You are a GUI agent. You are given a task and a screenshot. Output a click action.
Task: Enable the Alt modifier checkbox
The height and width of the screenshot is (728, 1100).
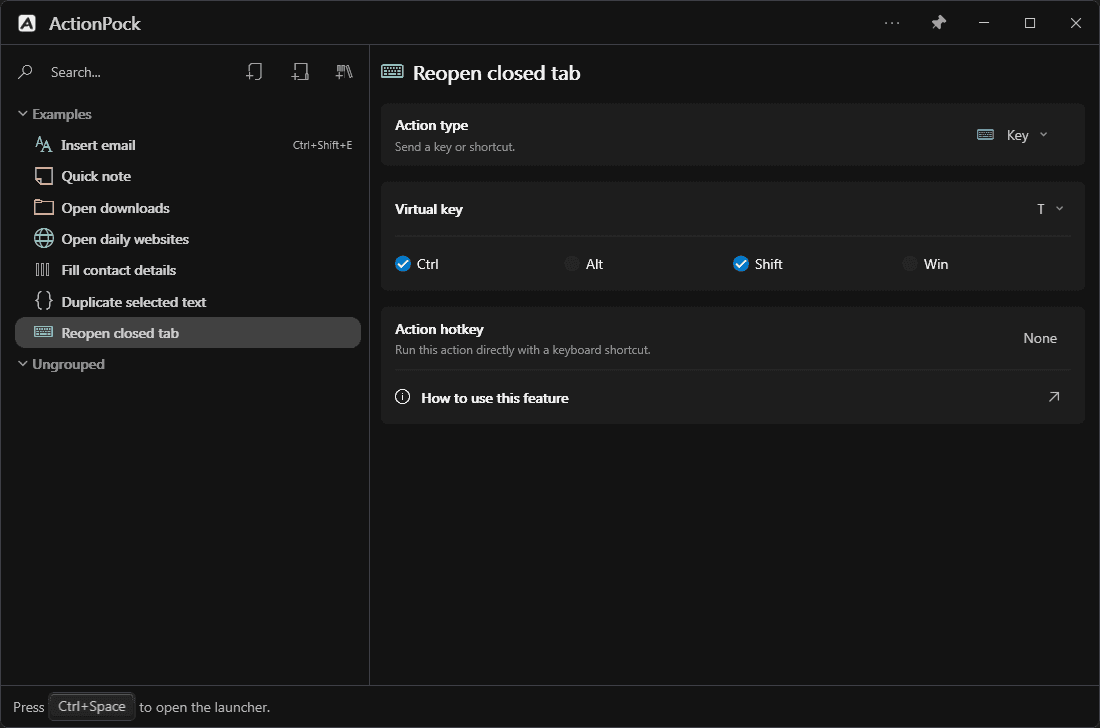[572, 264]
